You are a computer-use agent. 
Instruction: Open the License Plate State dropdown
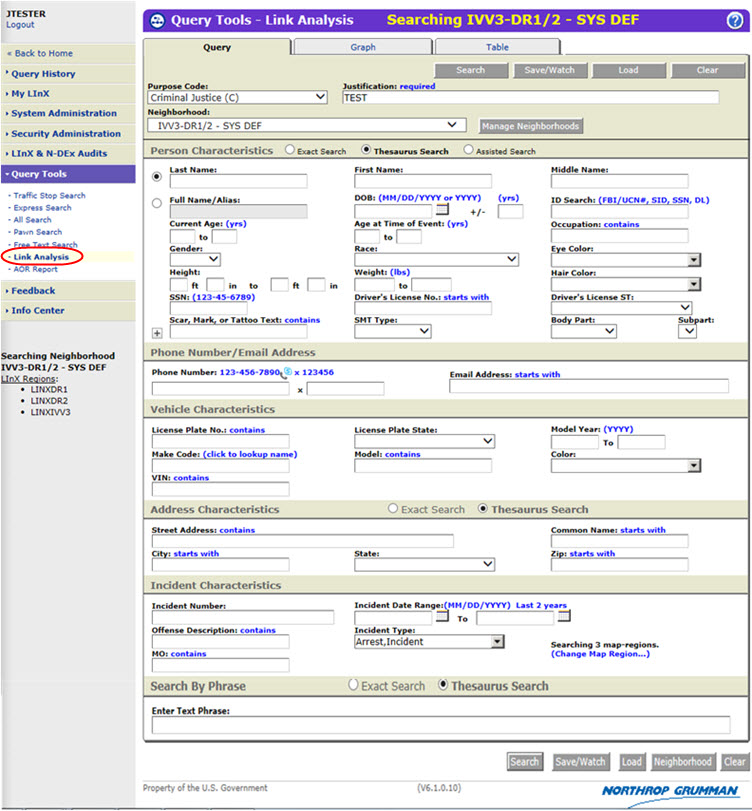point(425,441)
